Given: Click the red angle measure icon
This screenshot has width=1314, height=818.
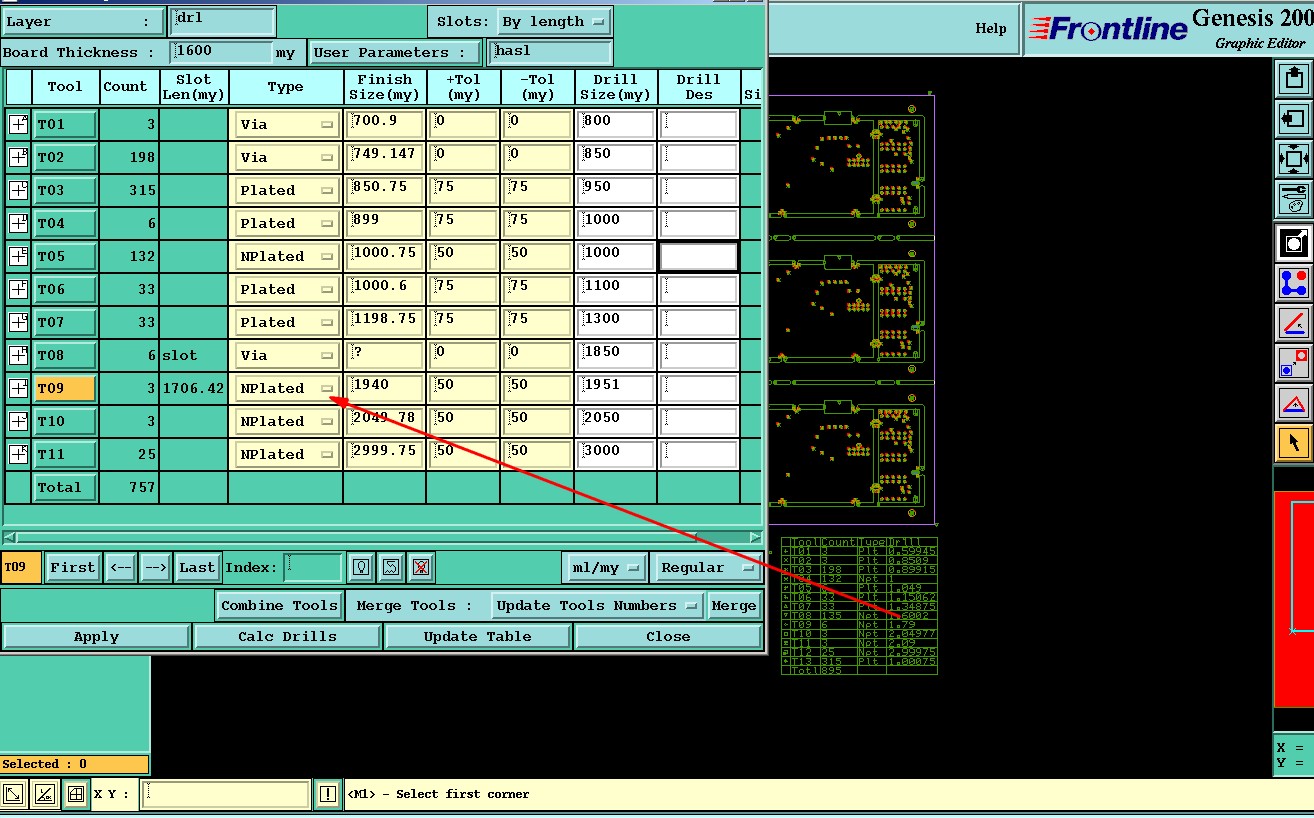Looking at the screenshot, I should [x=1294, y=322].
